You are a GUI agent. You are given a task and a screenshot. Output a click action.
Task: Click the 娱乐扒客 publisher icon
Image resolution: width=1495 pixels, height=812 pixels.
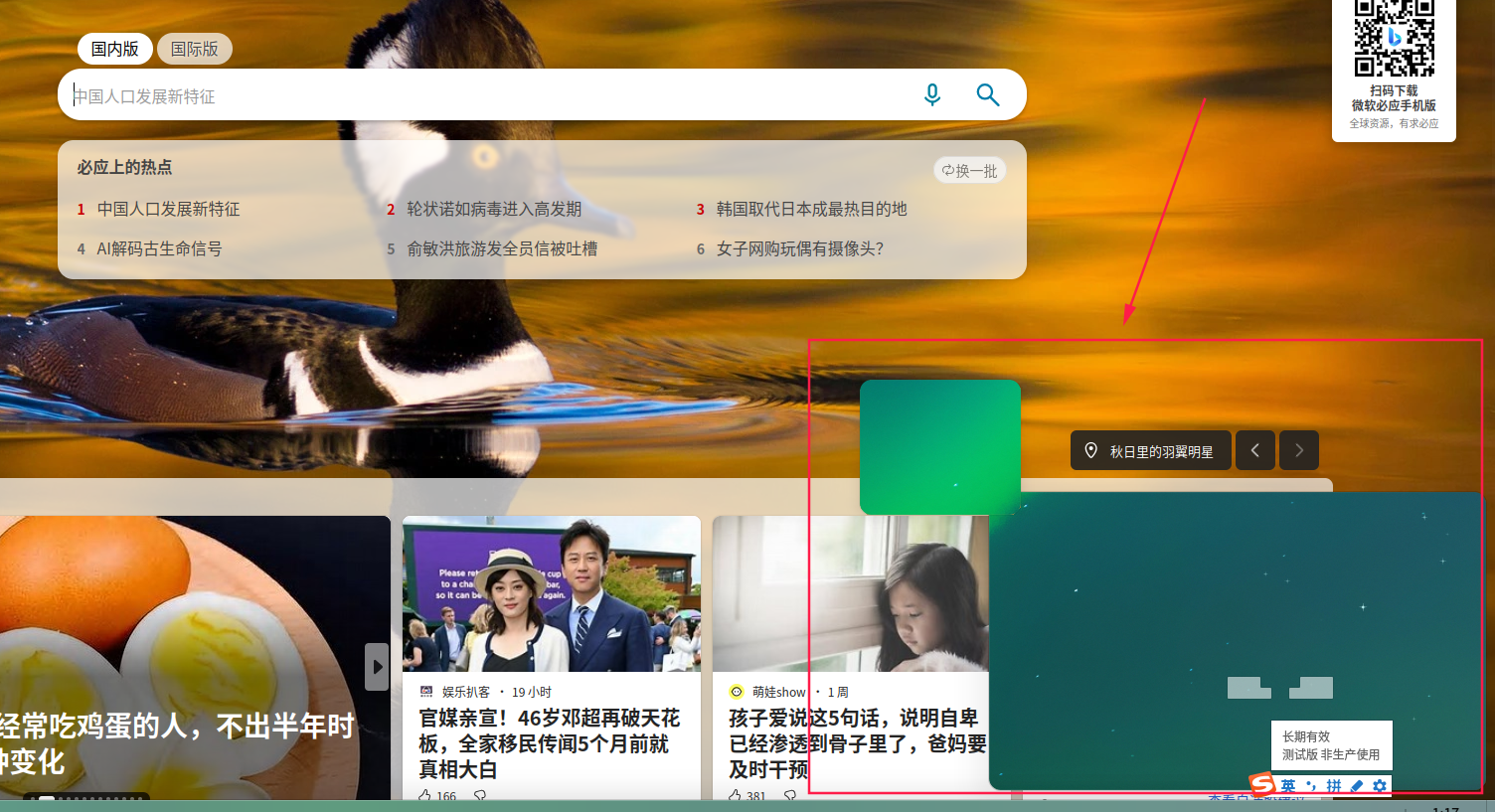pos(426,692)
